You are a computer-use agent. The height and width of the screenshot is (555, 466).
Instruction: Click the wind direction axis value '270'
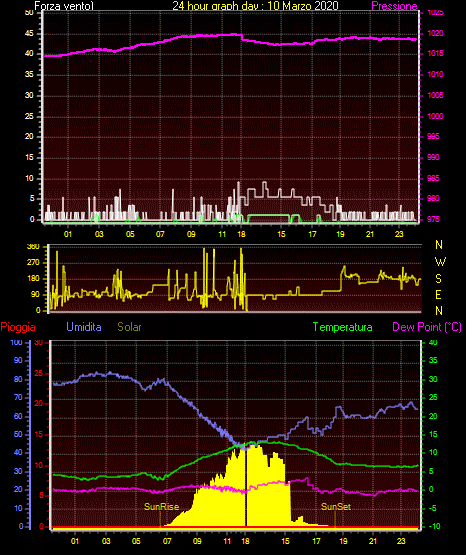pyautogui.click(x=34, y=263)
